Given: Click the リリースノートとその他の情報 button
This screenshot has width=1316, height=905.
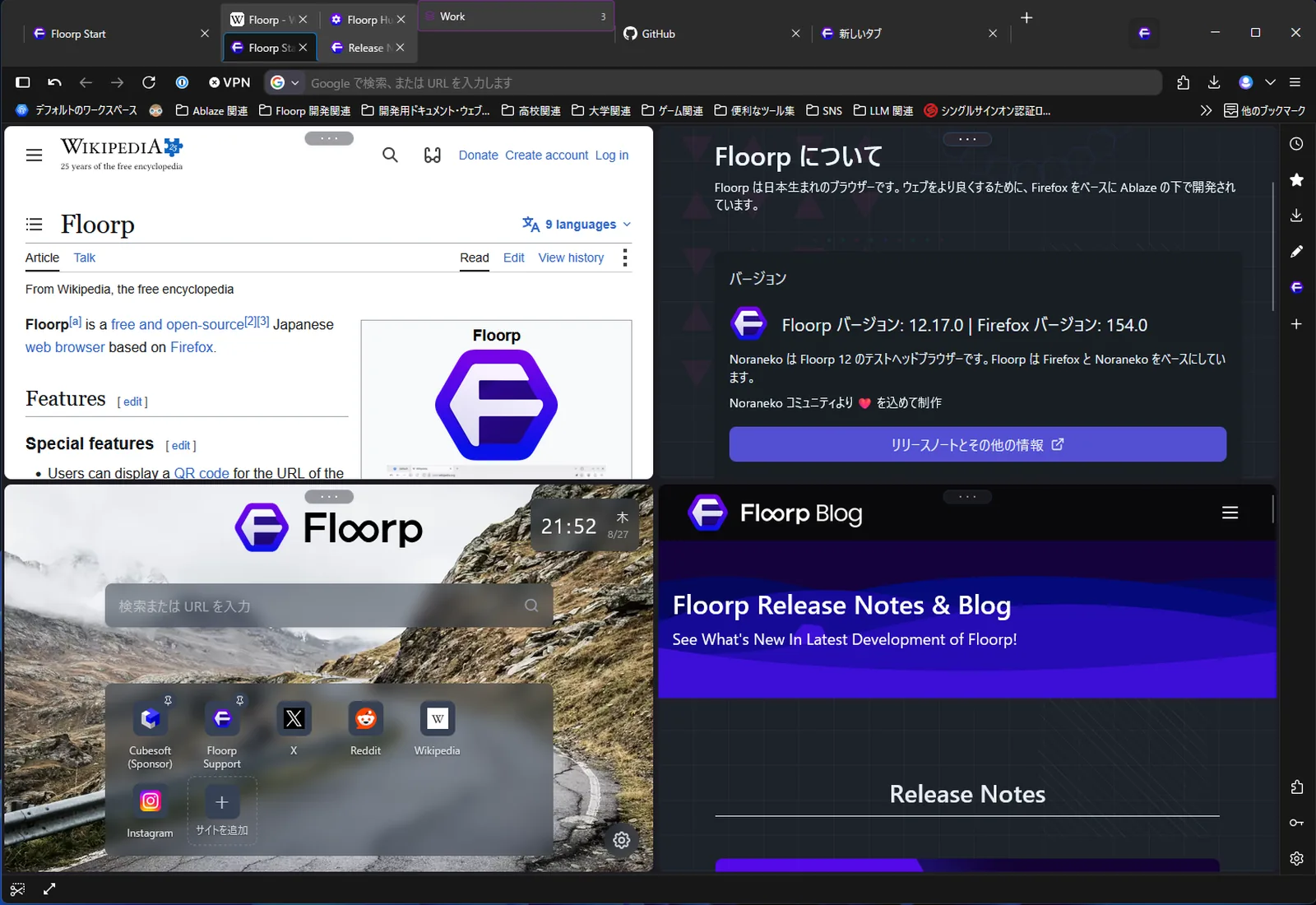Looking at the screenshot, I should (977, 444).
